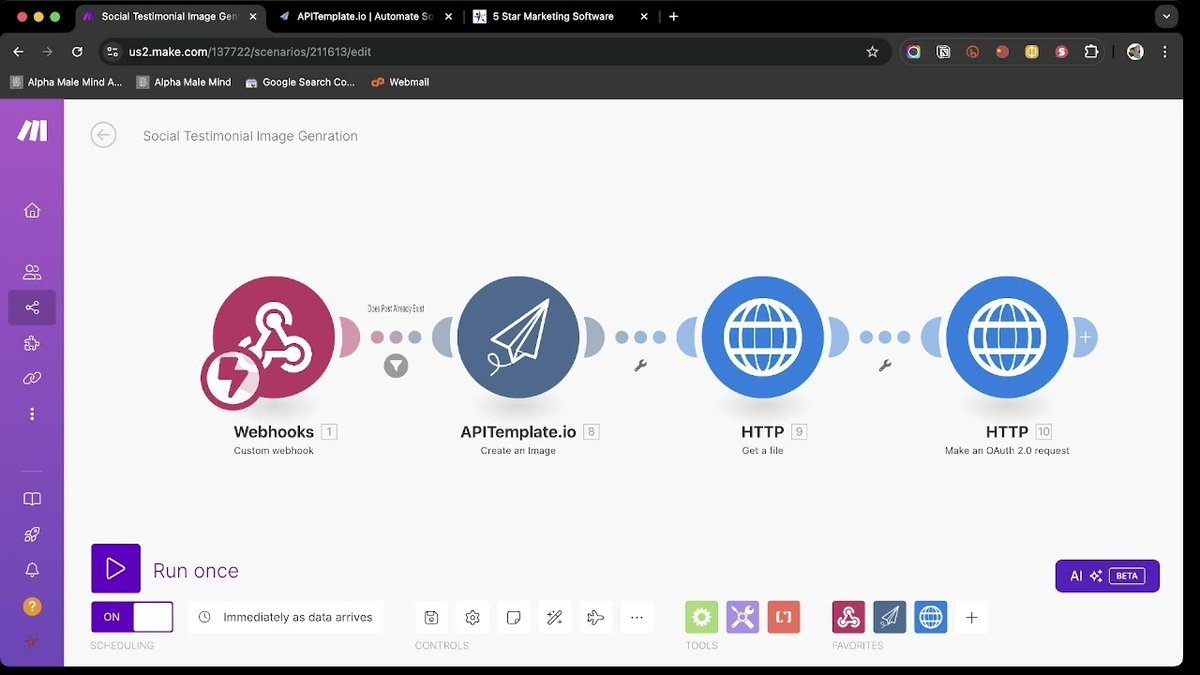Click the Explain flow airplane icon
This screenshot has width=1200, height=675.
point(596,618)
